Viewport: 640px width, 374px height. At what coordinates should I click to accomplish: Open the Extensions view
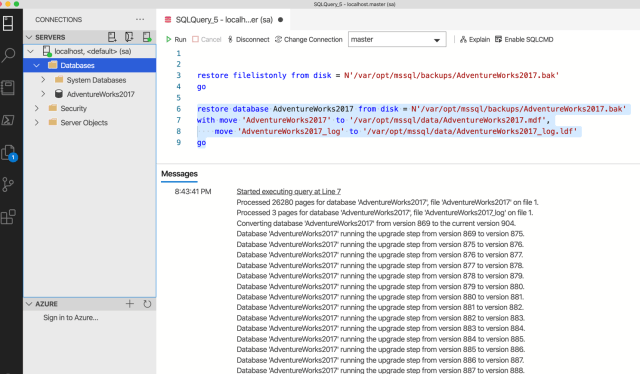[x=8, y=217]
